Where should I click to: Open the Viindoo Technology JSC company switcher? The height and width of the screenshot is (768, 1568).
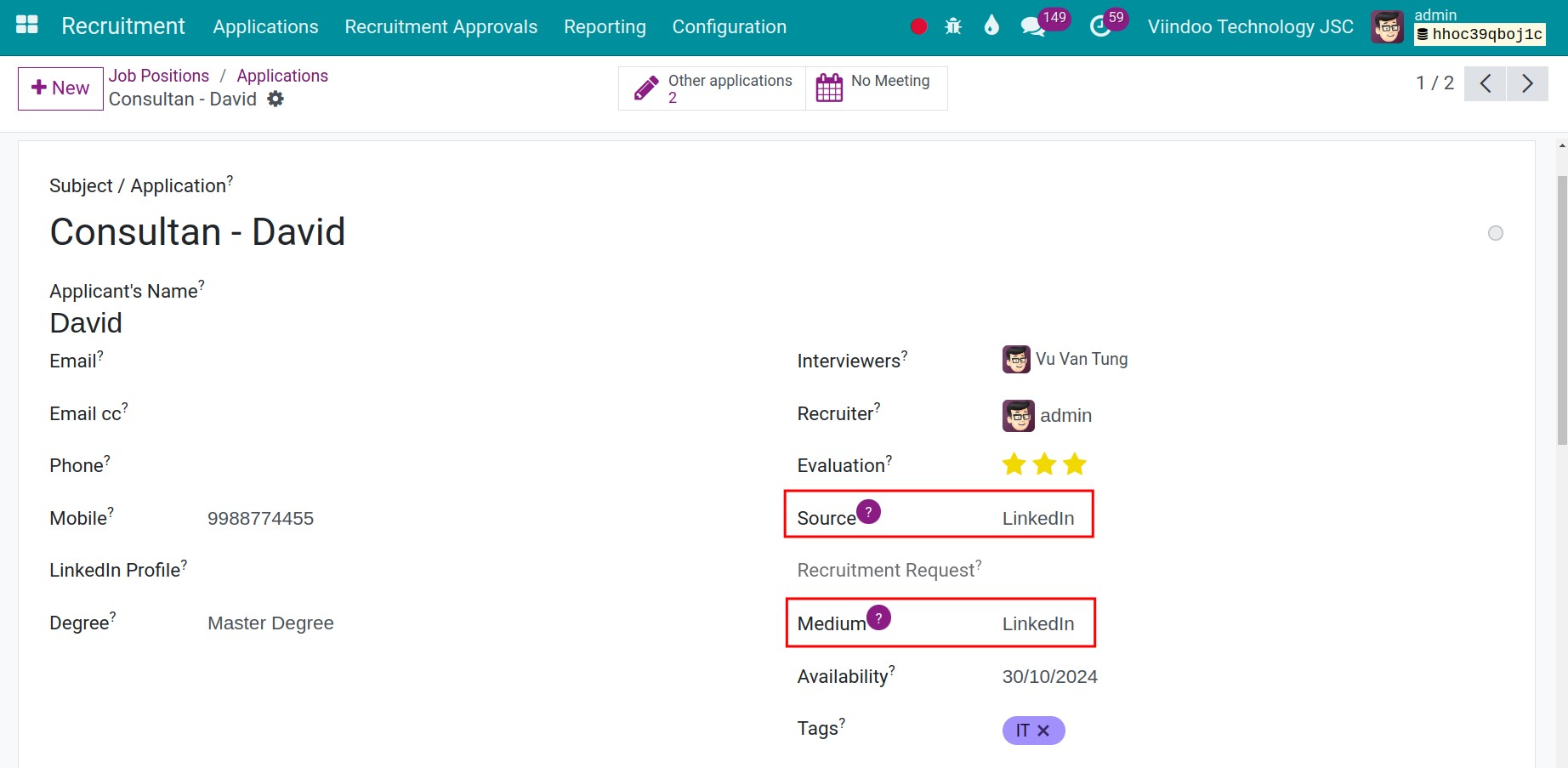pos(1250,26)
